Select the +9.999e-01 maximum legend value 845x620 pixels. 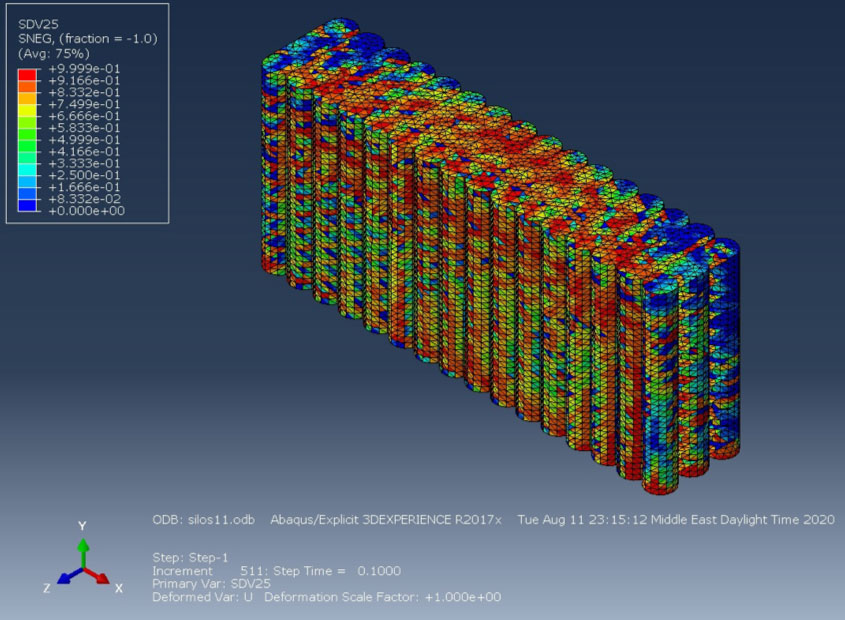coord(84,69)
